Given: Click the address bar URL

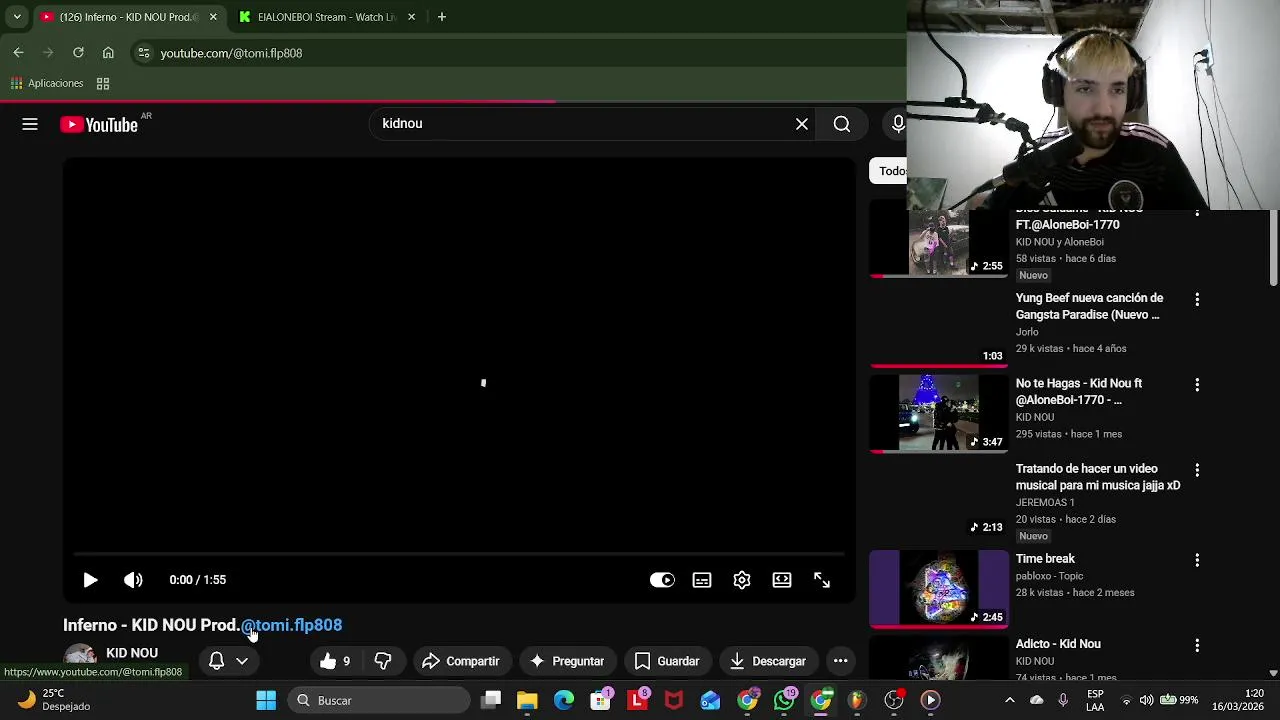Looking at the screenshot, I should tap(231, 53).
